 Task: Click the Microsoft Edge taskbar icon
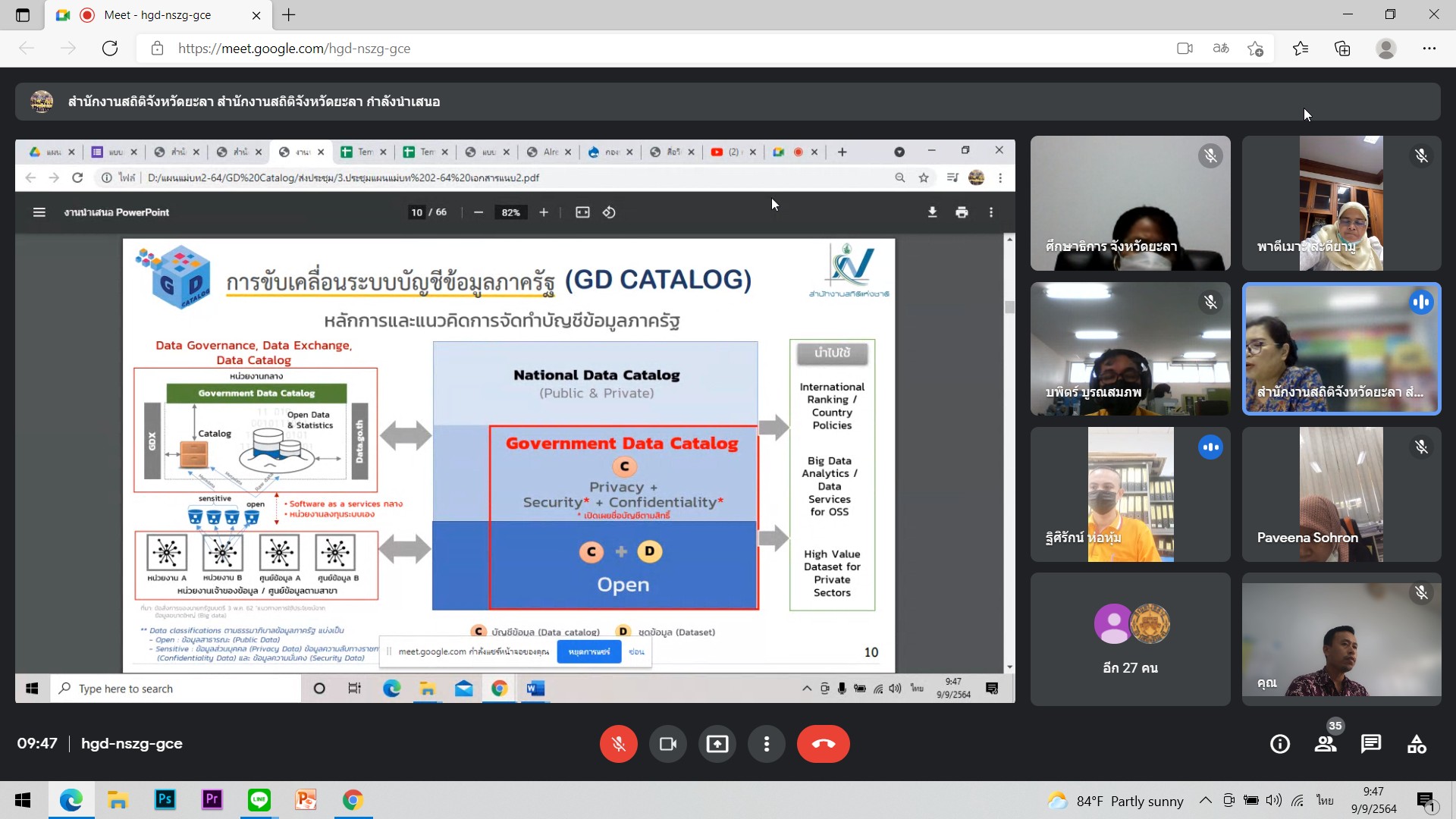click(x=71, y=800)
